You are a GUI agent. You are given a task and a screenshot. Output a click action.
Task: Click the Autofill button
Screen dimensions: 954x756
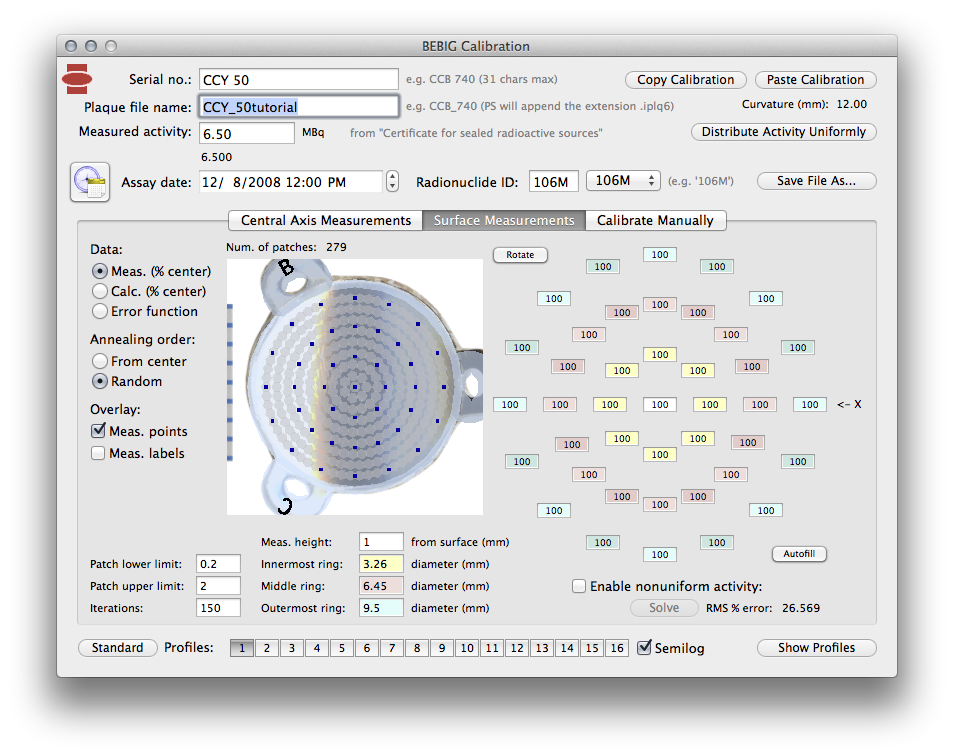coord(799,554)
